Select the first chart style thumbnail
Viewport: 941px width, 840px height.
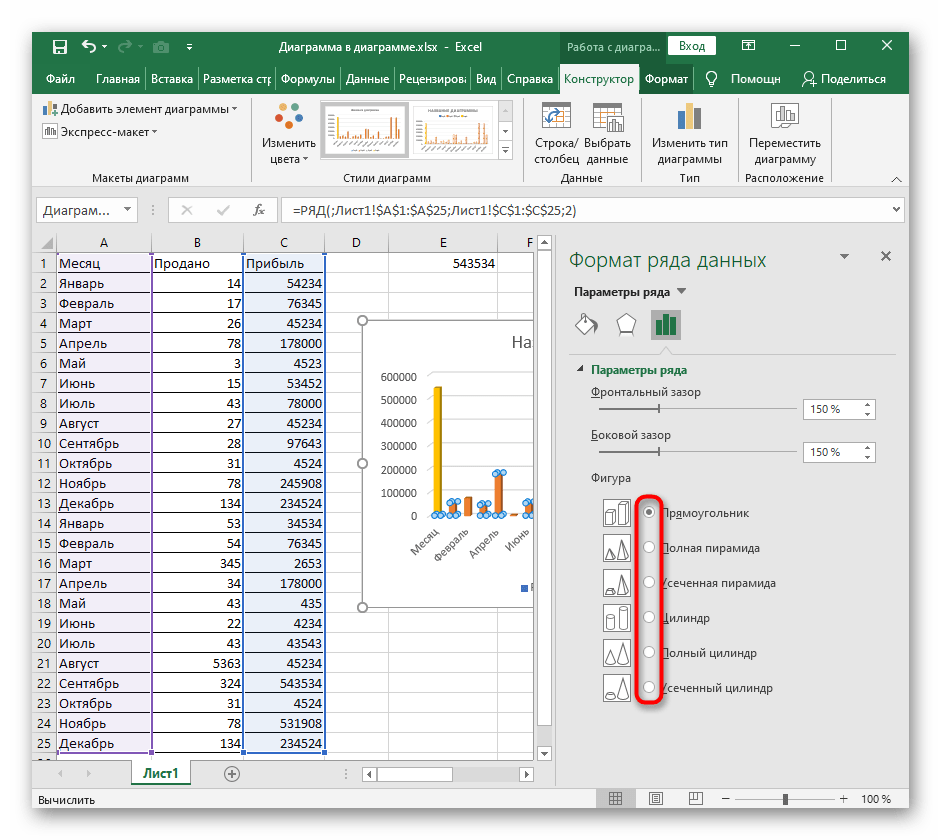click(x=364, y=130)
